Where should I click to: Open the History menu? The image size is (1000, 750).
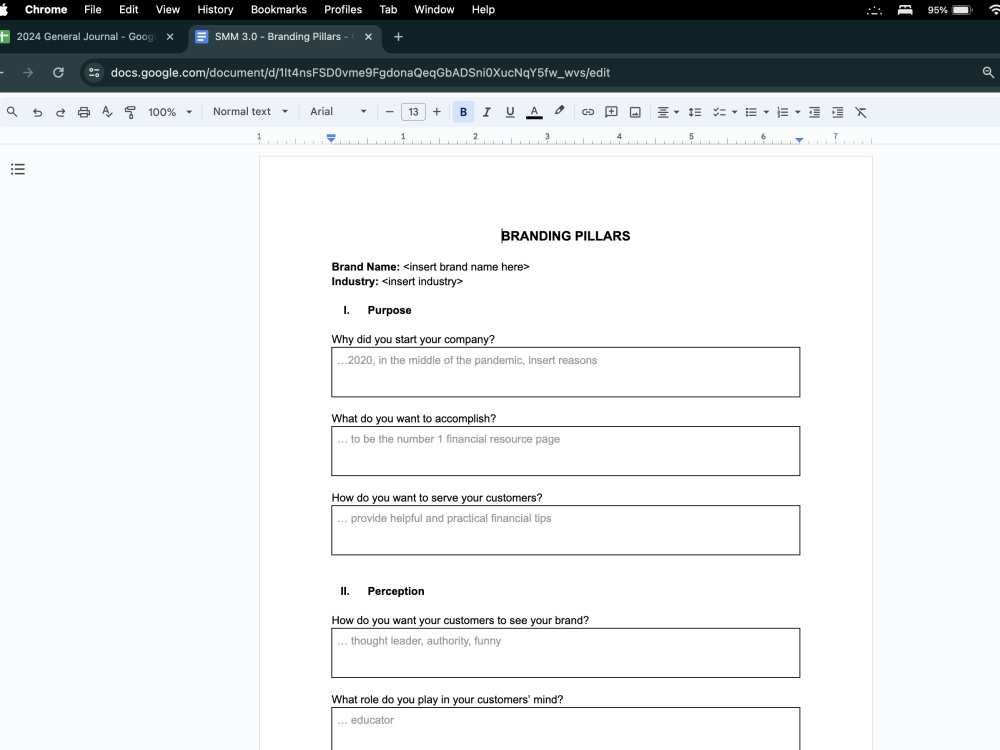(215, 10)
